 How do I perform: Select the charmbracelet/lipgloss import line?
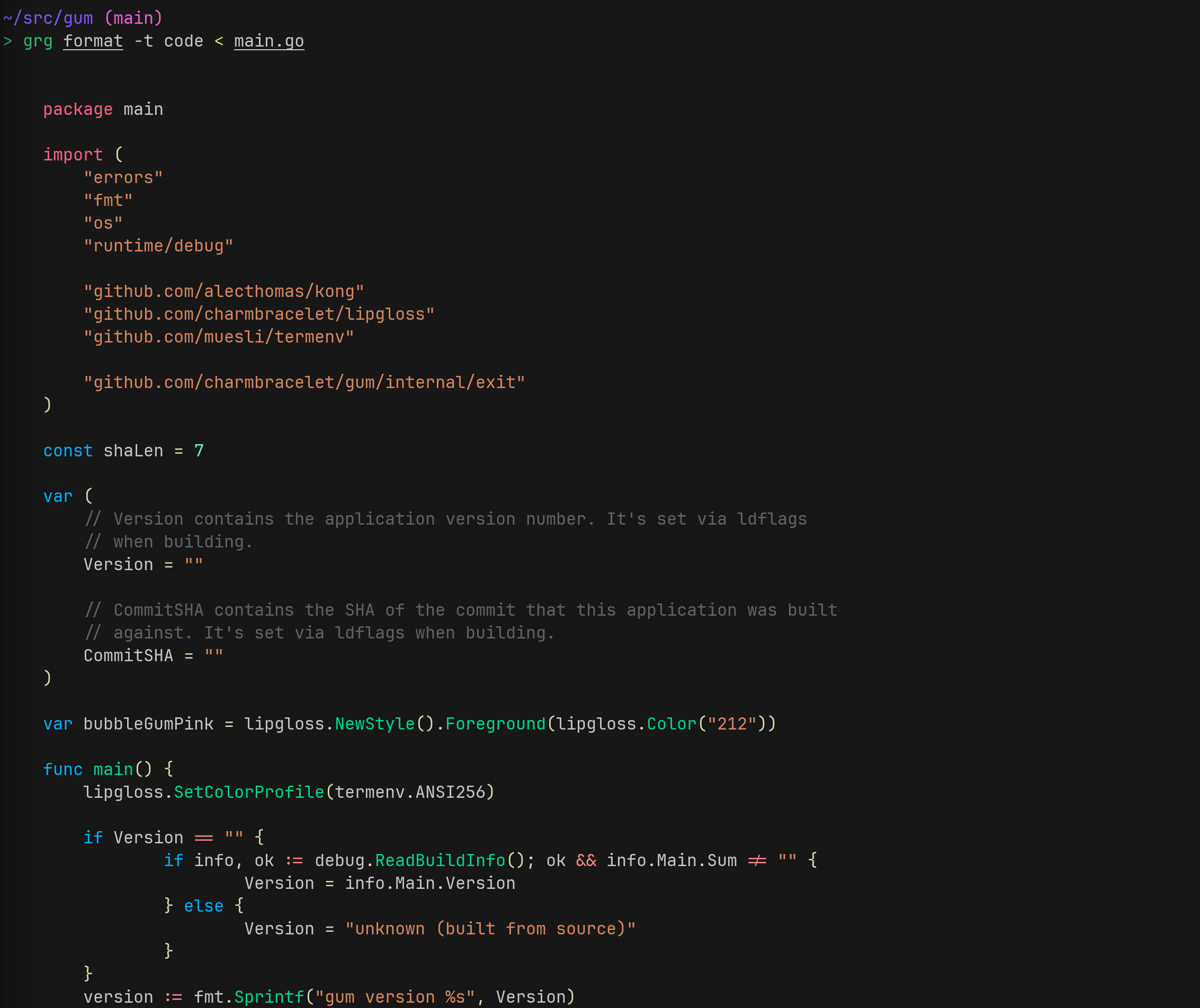pos(259,313)
